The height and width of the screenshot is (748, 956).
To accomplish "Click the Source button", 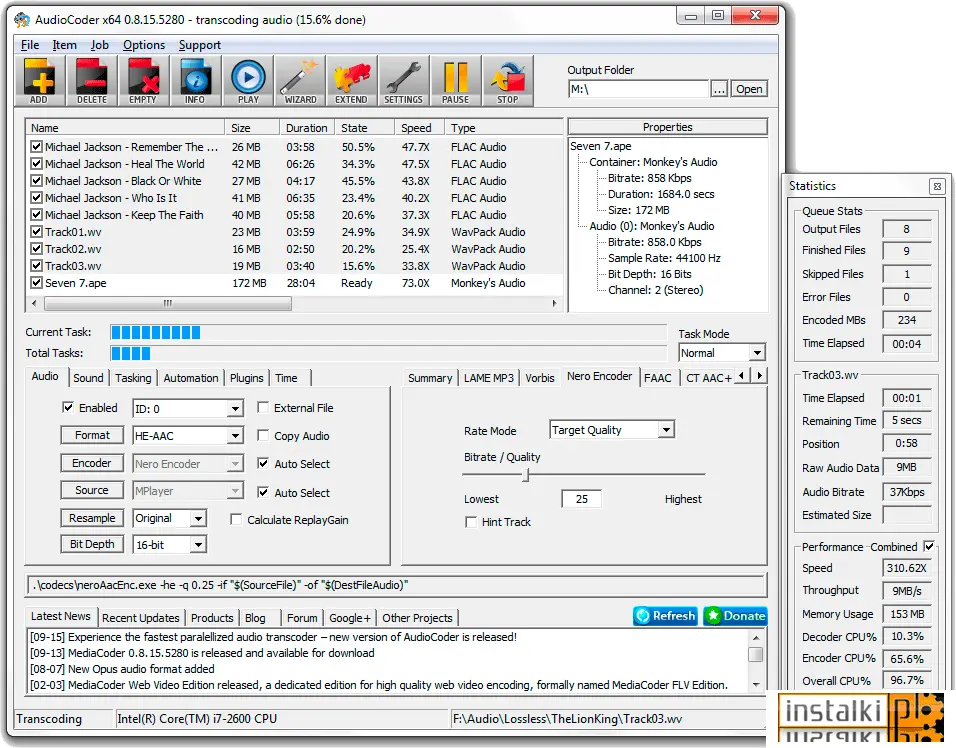I will (92, 490).
